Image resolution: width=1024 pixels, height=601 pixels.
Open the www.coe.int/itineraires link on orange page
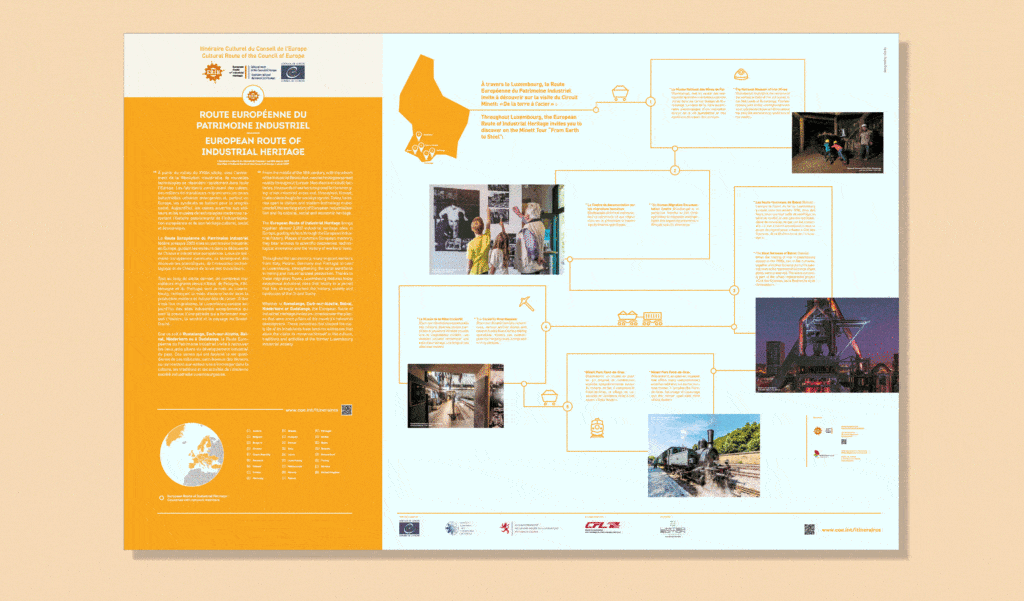312,410
